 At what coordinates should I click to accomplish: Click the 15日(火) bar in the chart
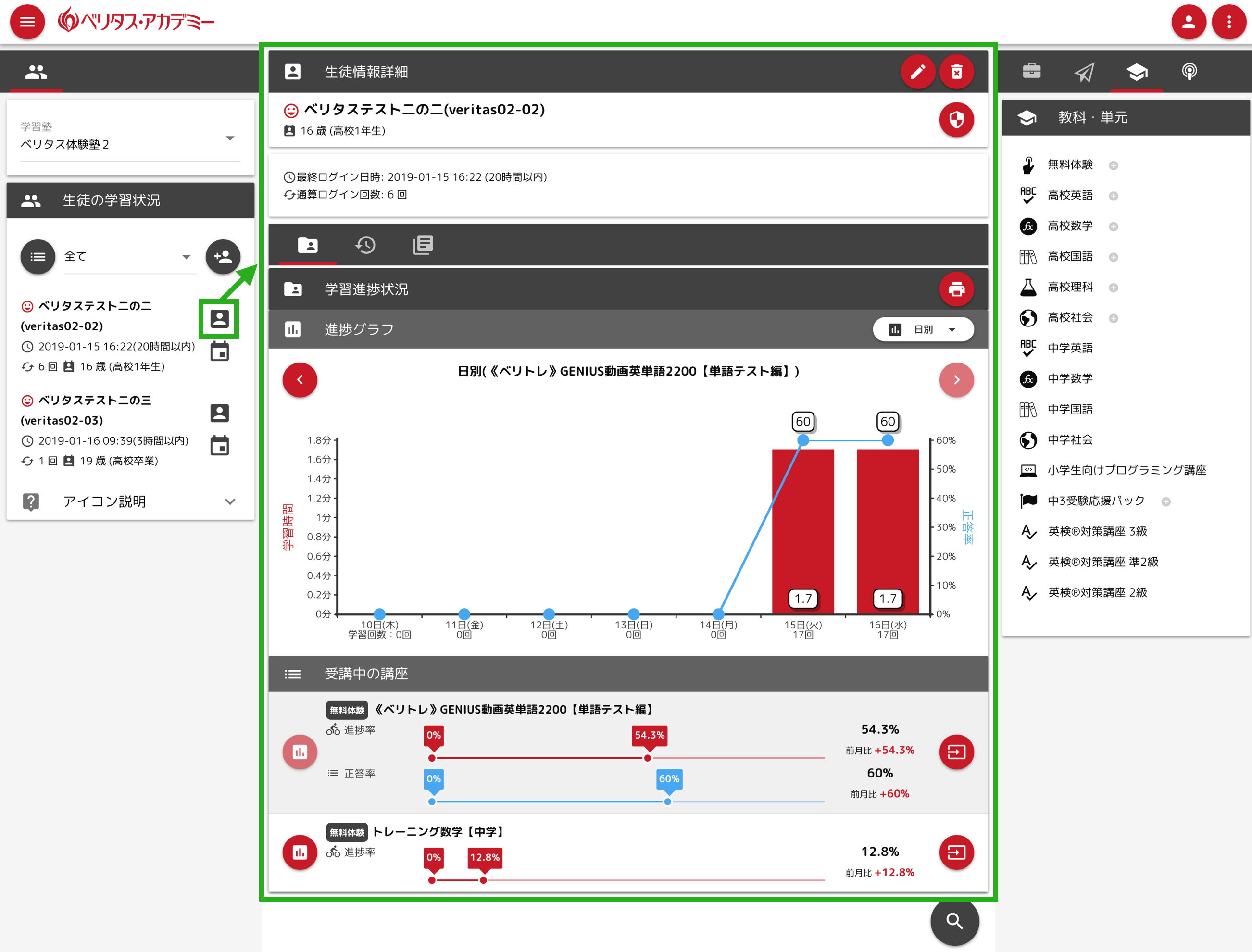(802, 531)
